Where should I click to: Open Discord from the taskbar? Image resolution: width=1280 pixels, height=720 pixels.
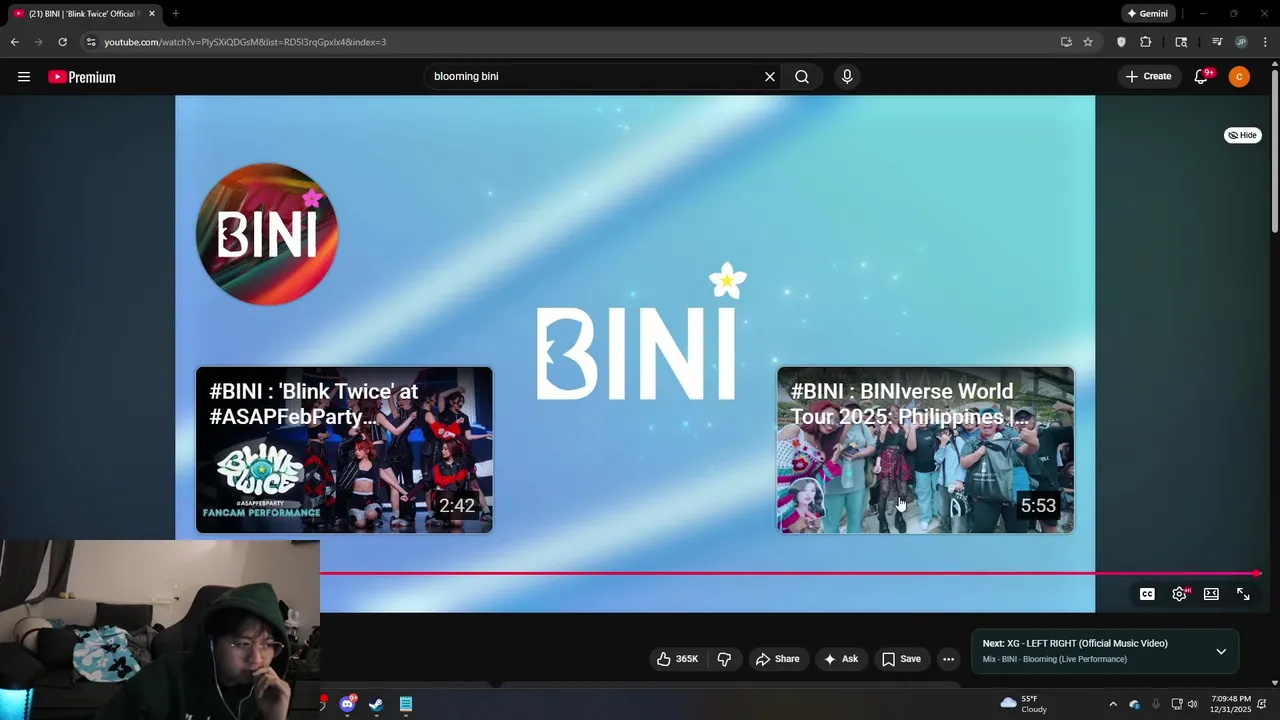pos(348,704)
